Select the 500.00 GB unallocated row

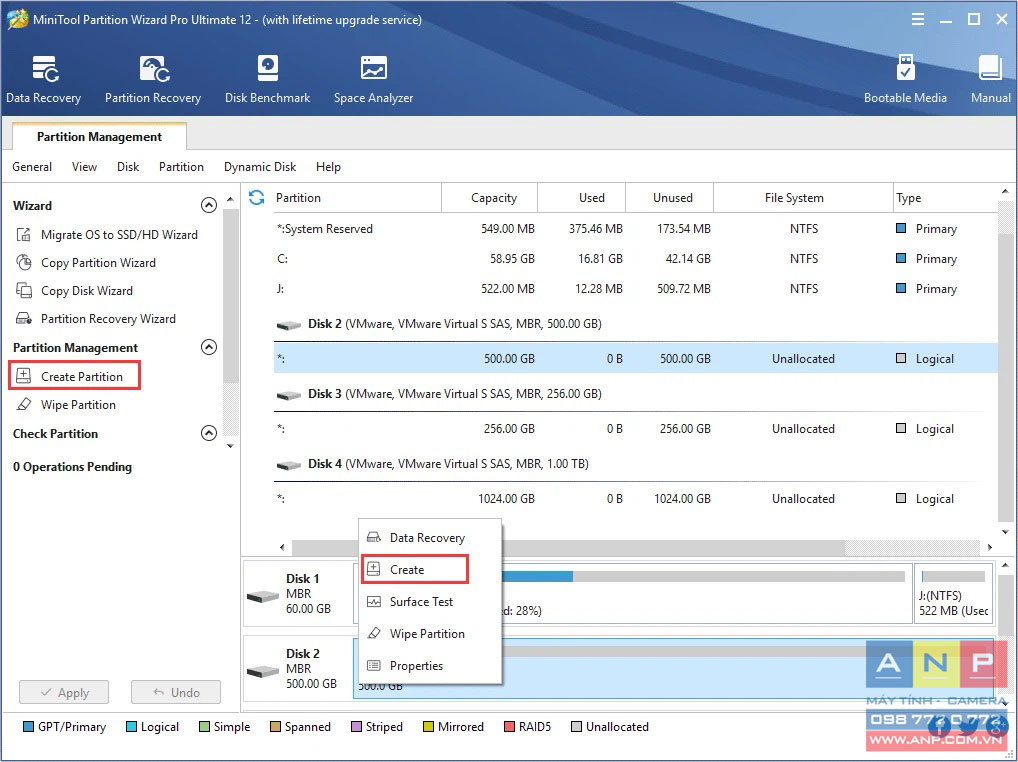(635, 358)
